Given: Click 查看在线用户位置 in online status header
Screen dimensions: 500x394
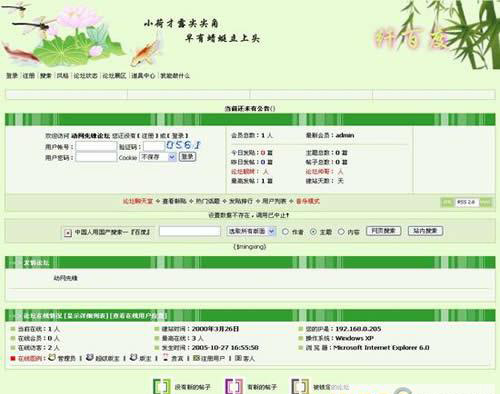Looking at the screenshot, I should (x=138, y=316).
